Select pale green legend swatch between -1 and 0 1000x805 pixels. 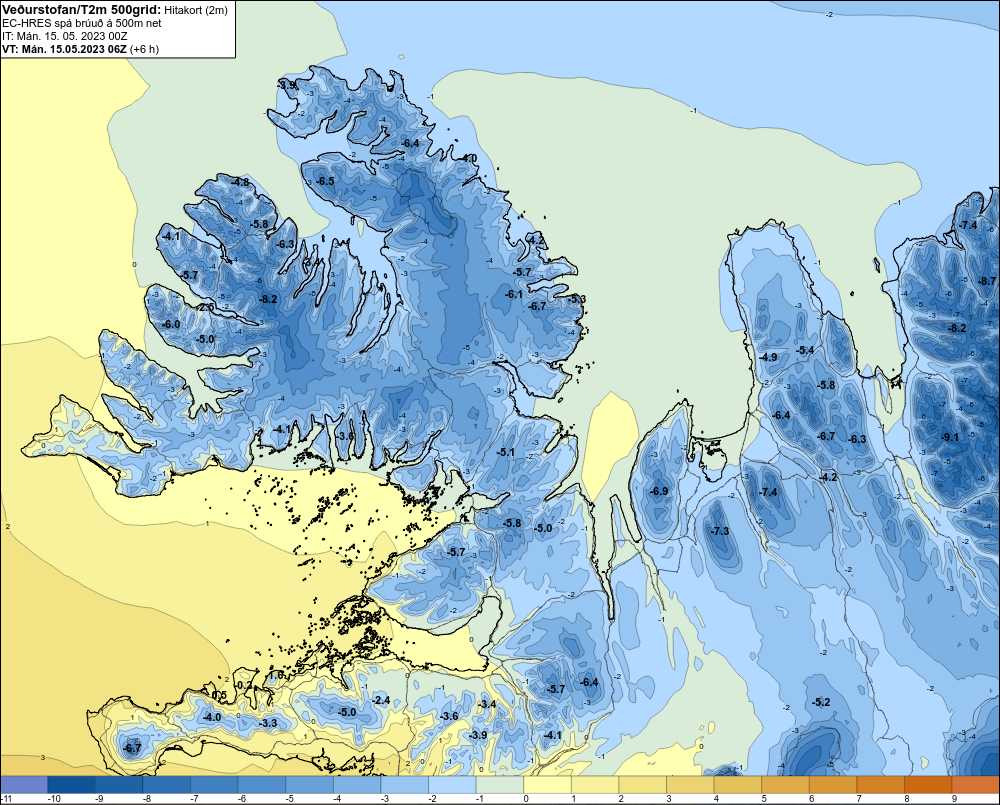coord(500,785)
